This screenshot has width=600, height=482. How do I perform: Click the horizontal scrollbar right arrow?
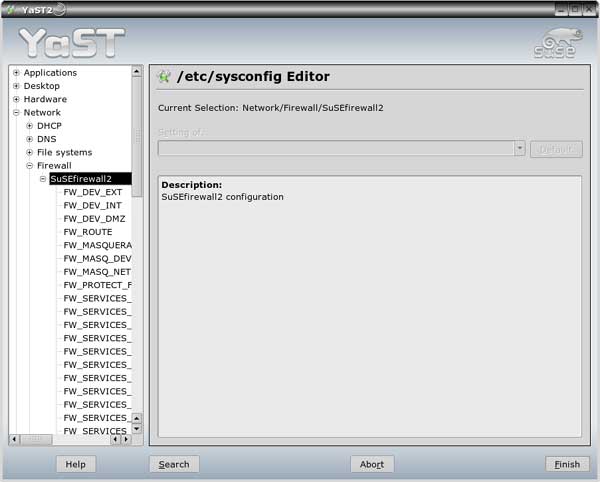(x=126, y=439)
